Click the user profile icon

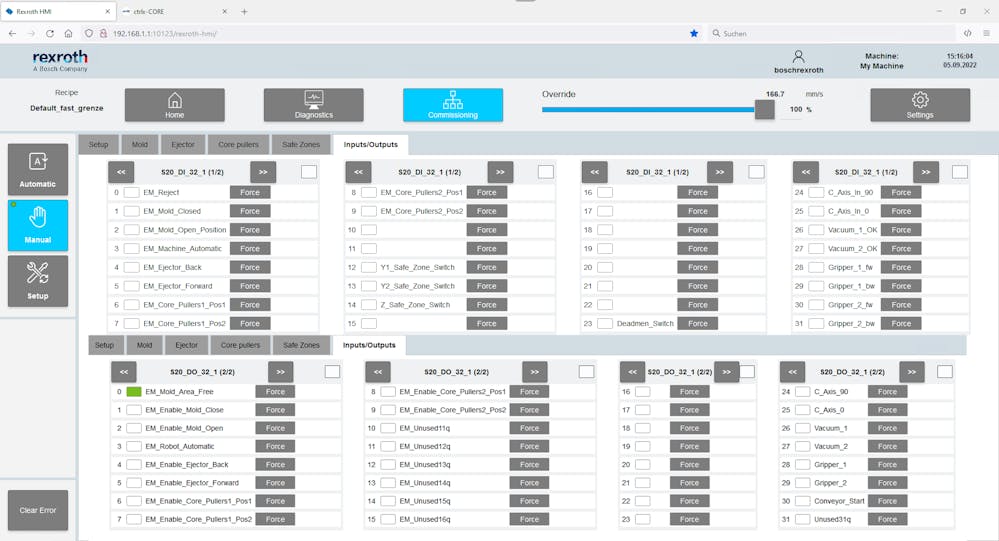798,57
